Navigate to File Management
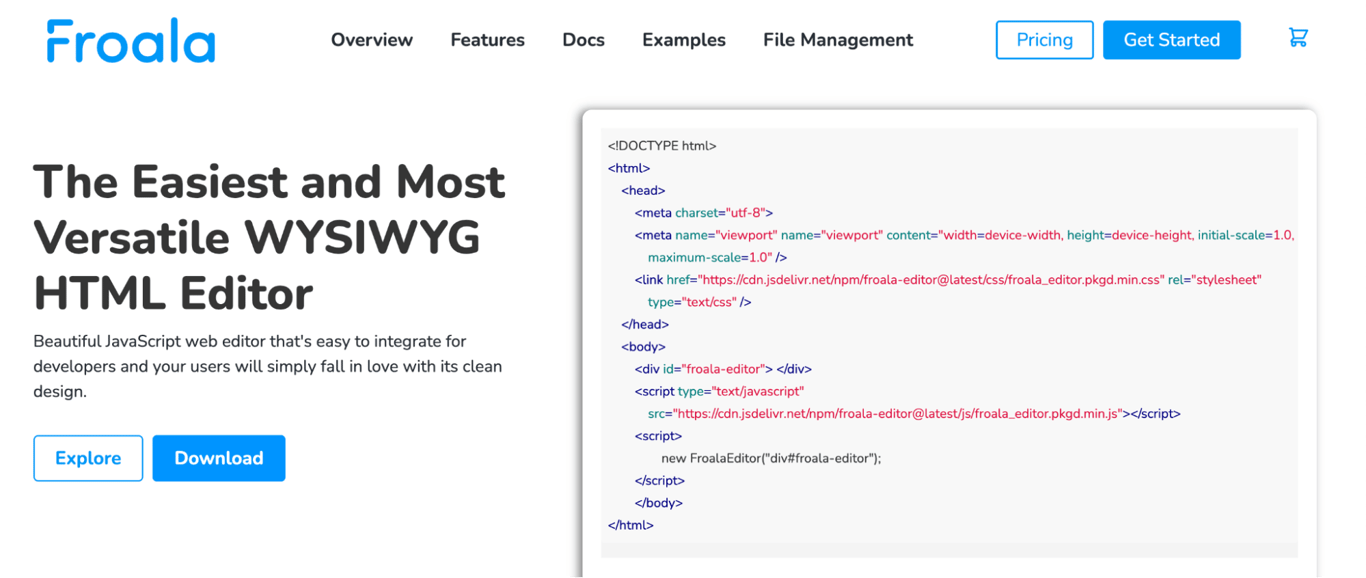This screenshot has width=1366, height=578. (837, 40)
